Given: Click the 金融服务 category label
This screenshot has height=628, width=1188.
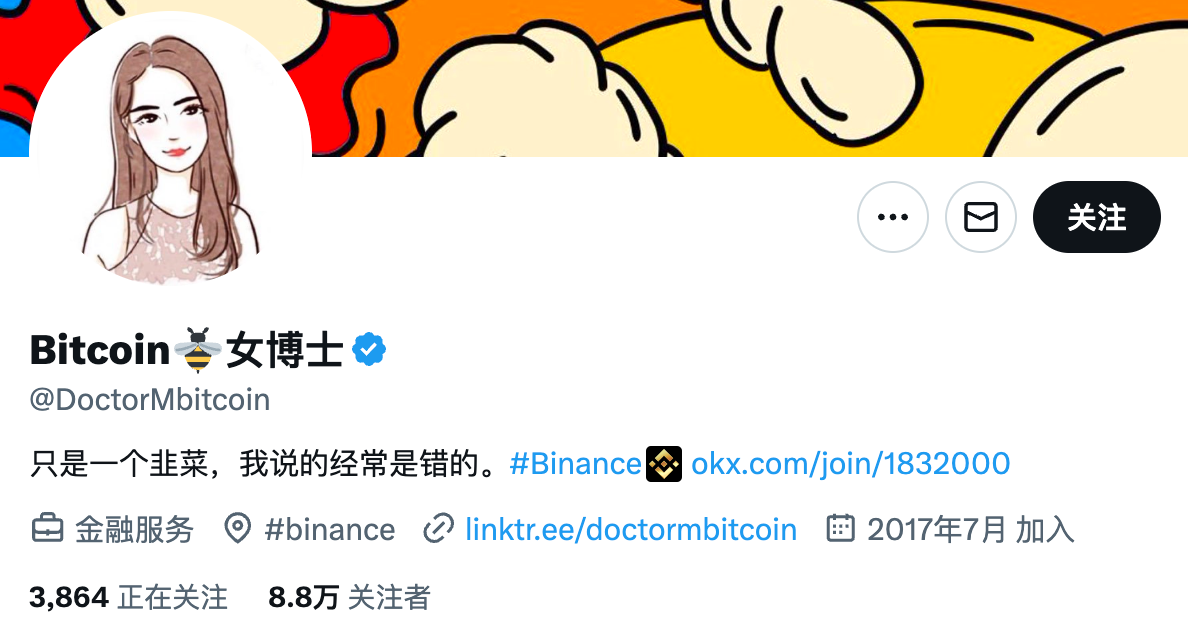Looking at the screenshot, I should pyautogui.click(x=134, y=530).
